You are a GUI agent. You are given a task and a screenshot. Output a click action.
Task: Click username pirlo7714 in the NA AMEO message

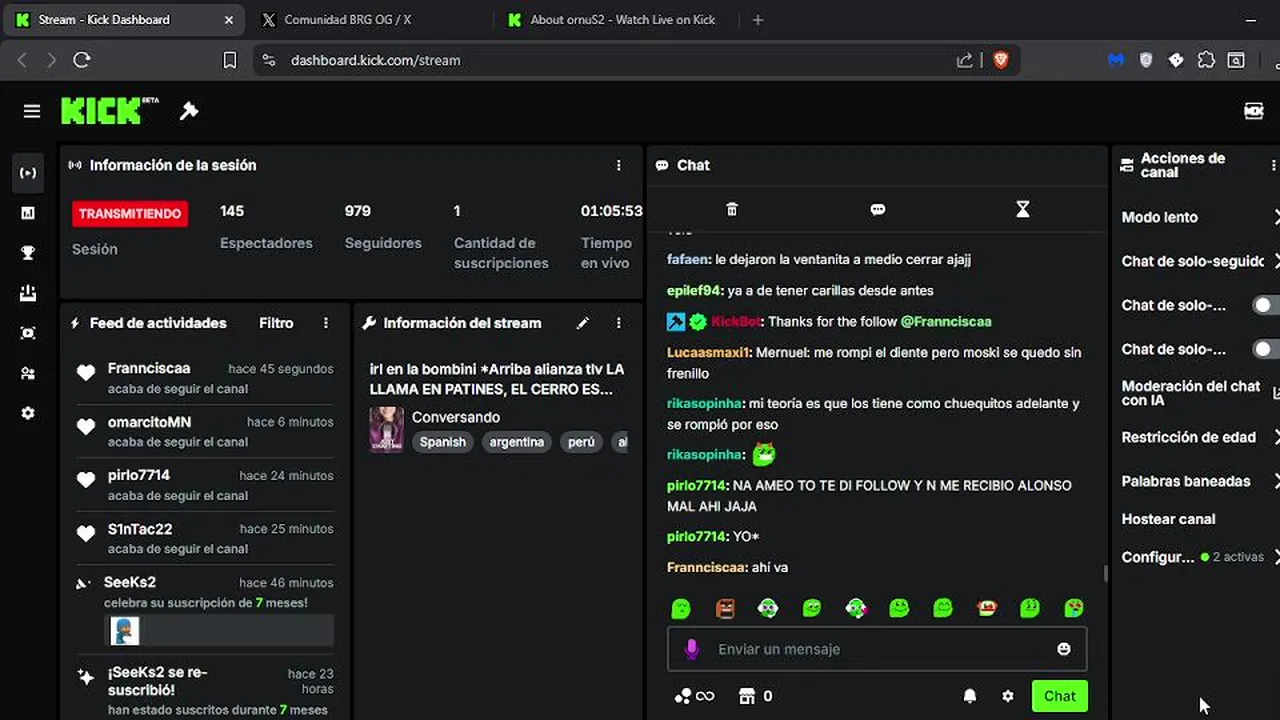coord(696,485)
